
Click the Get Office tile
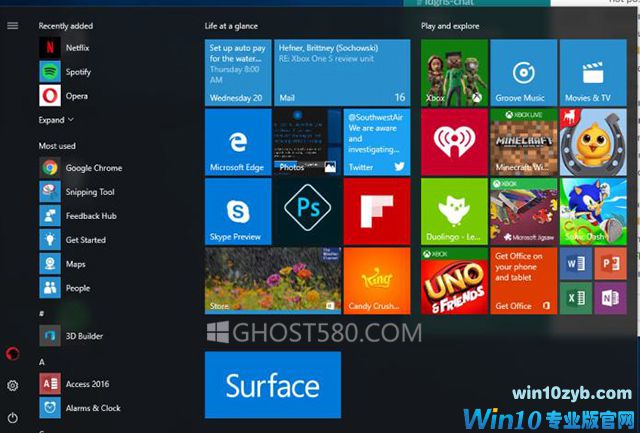(x=524, y=281)
